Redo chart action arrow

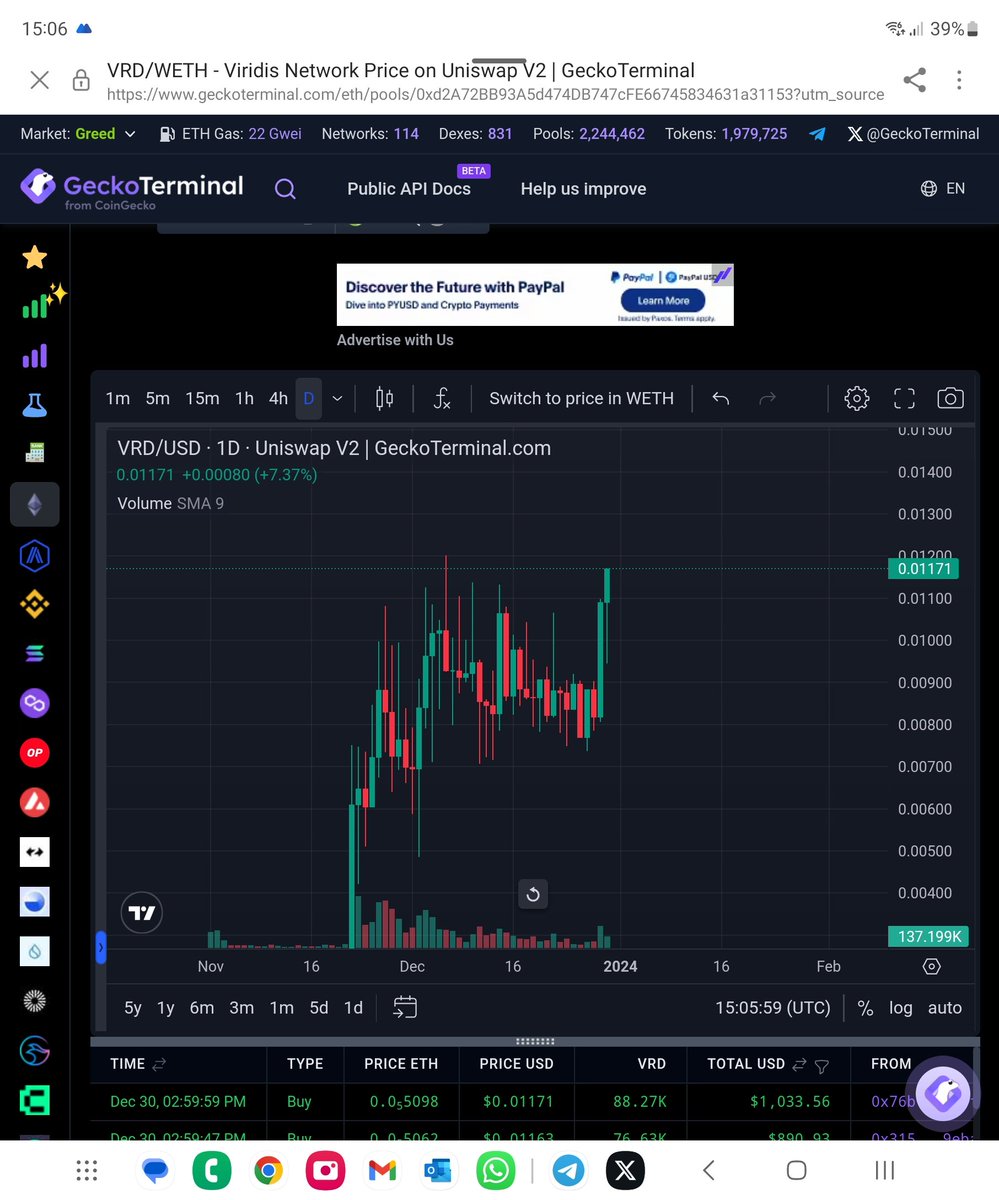click(x=767, y=398)
